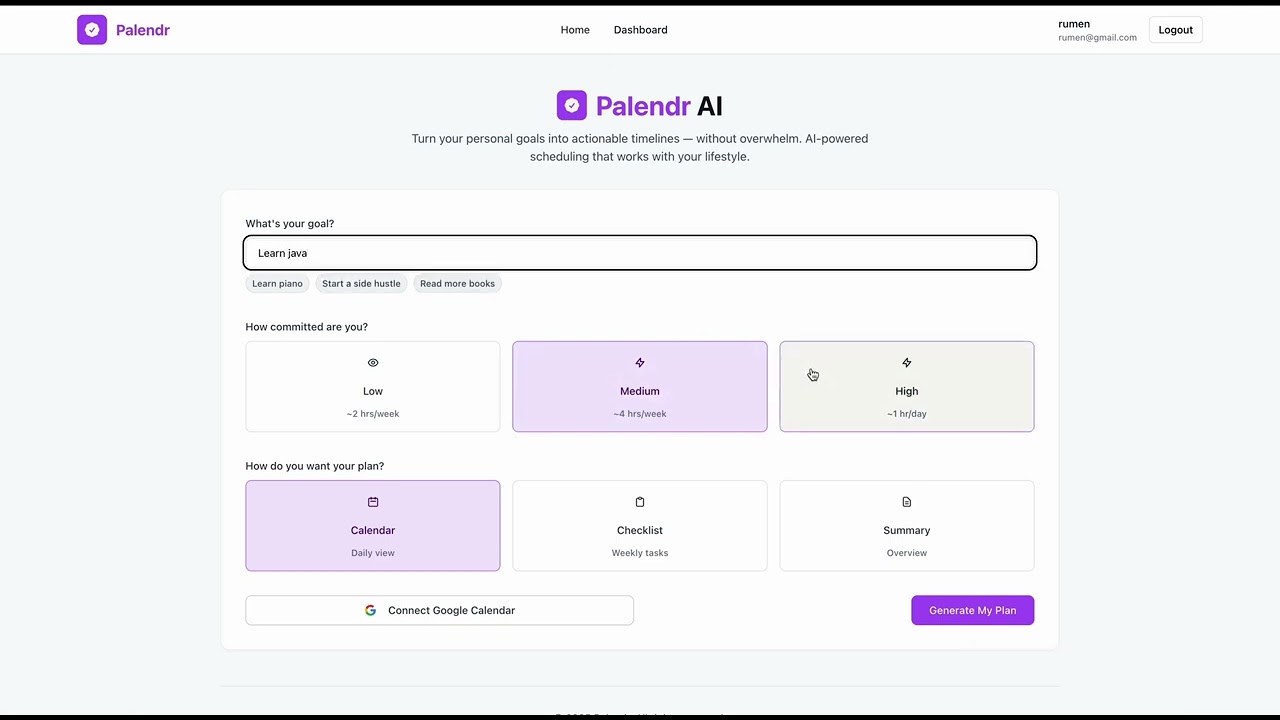Screen dimensions: 1280x720
Task: Click the Generate My Plan button
Action: click(x=973, y=610)
